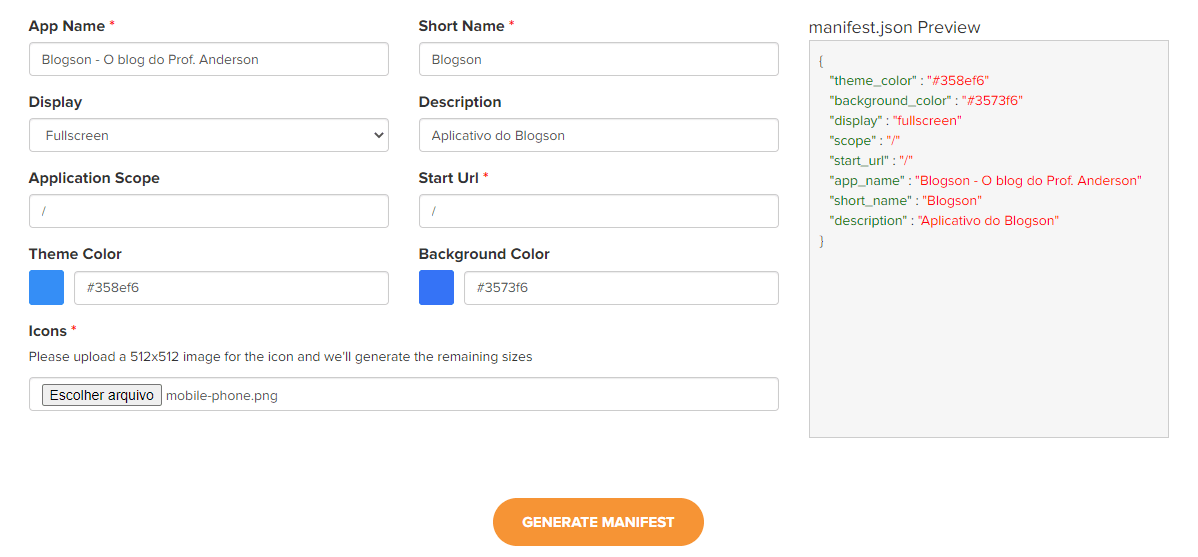Click the manifest.json Preview code panel
The height and width of the screenshot is (557, 1198).
pos(989,238)
